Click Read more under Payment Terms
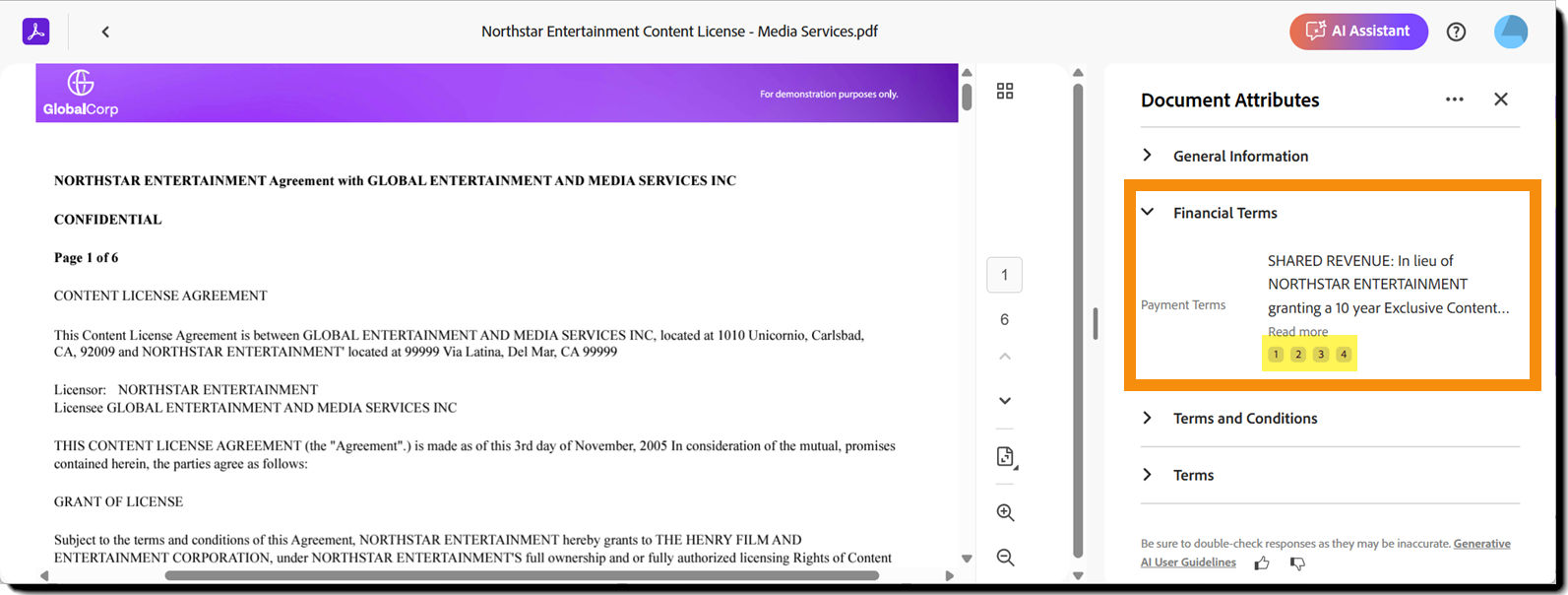The image size is (1568, 595). [1297, 332]
